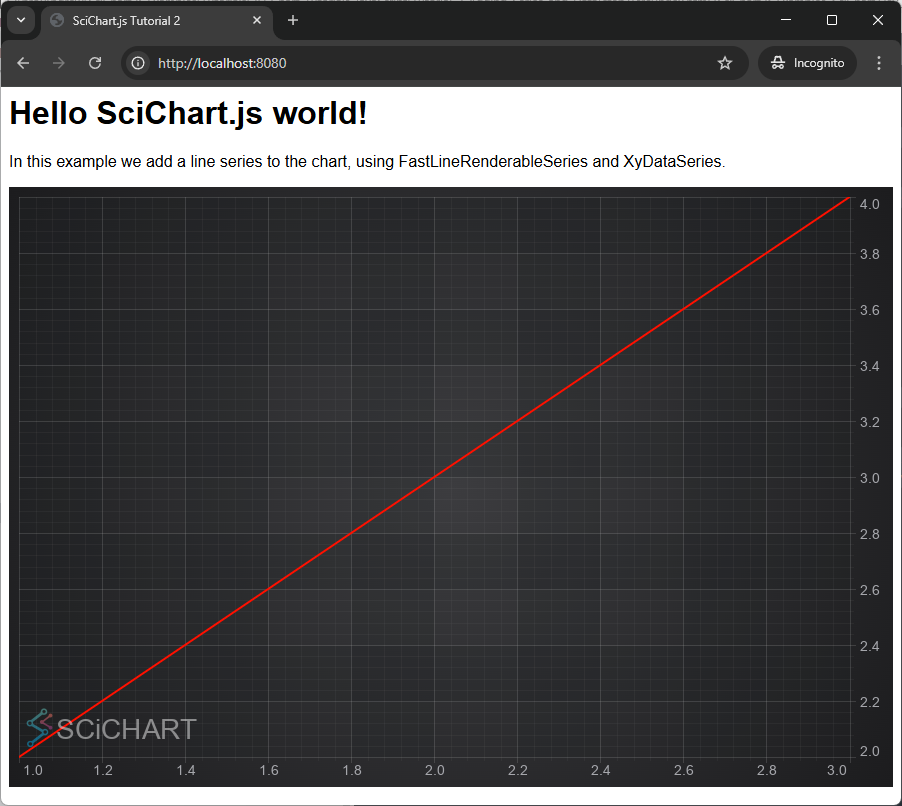Click the 4.0 label on the y-axis
Viewport: 902px width, 806px height.
pyautogui.click(x=869, y=203)
